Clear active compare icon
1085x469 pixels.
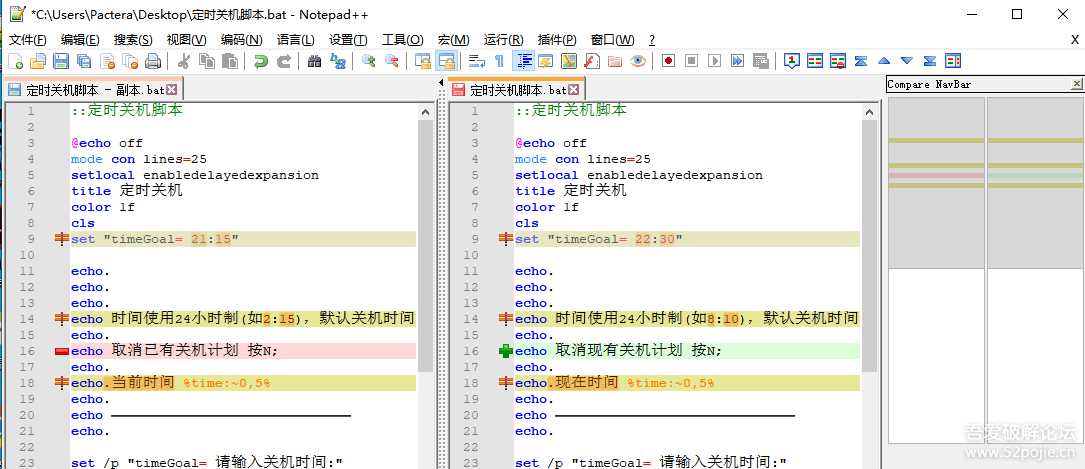[x=837, y=61]
